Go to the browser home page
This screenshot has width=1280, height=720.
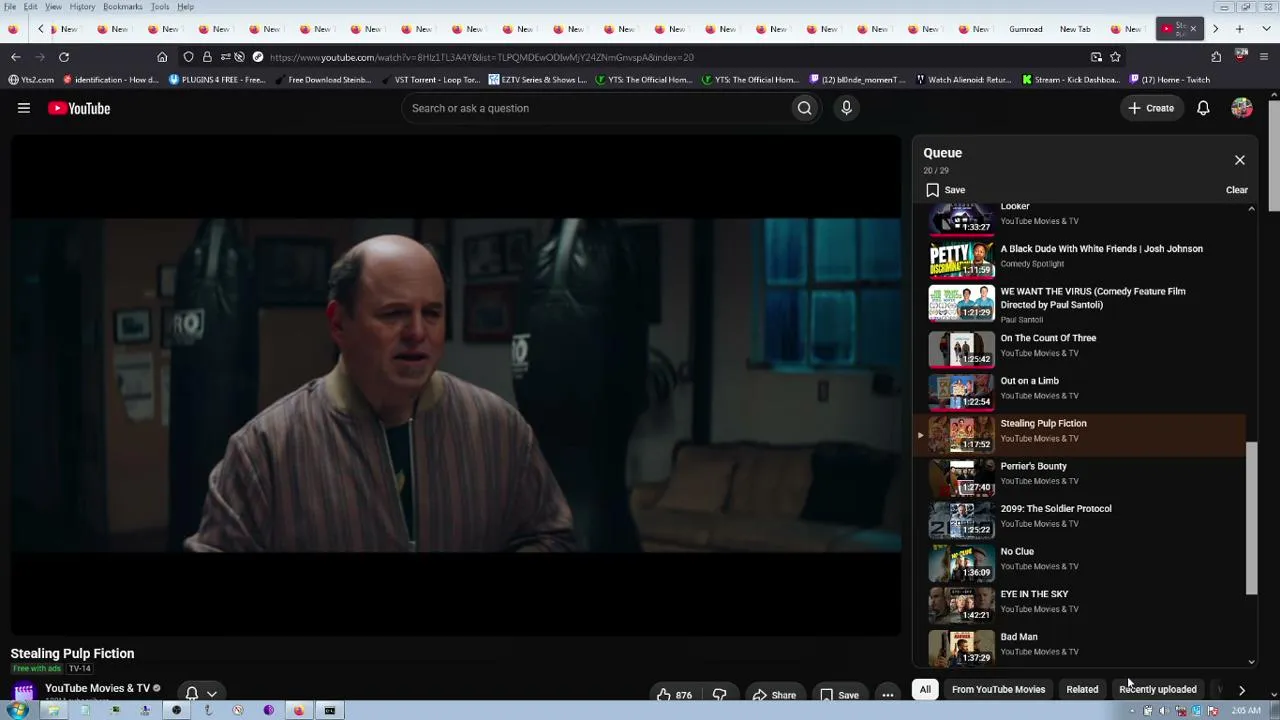click(162, 57)
